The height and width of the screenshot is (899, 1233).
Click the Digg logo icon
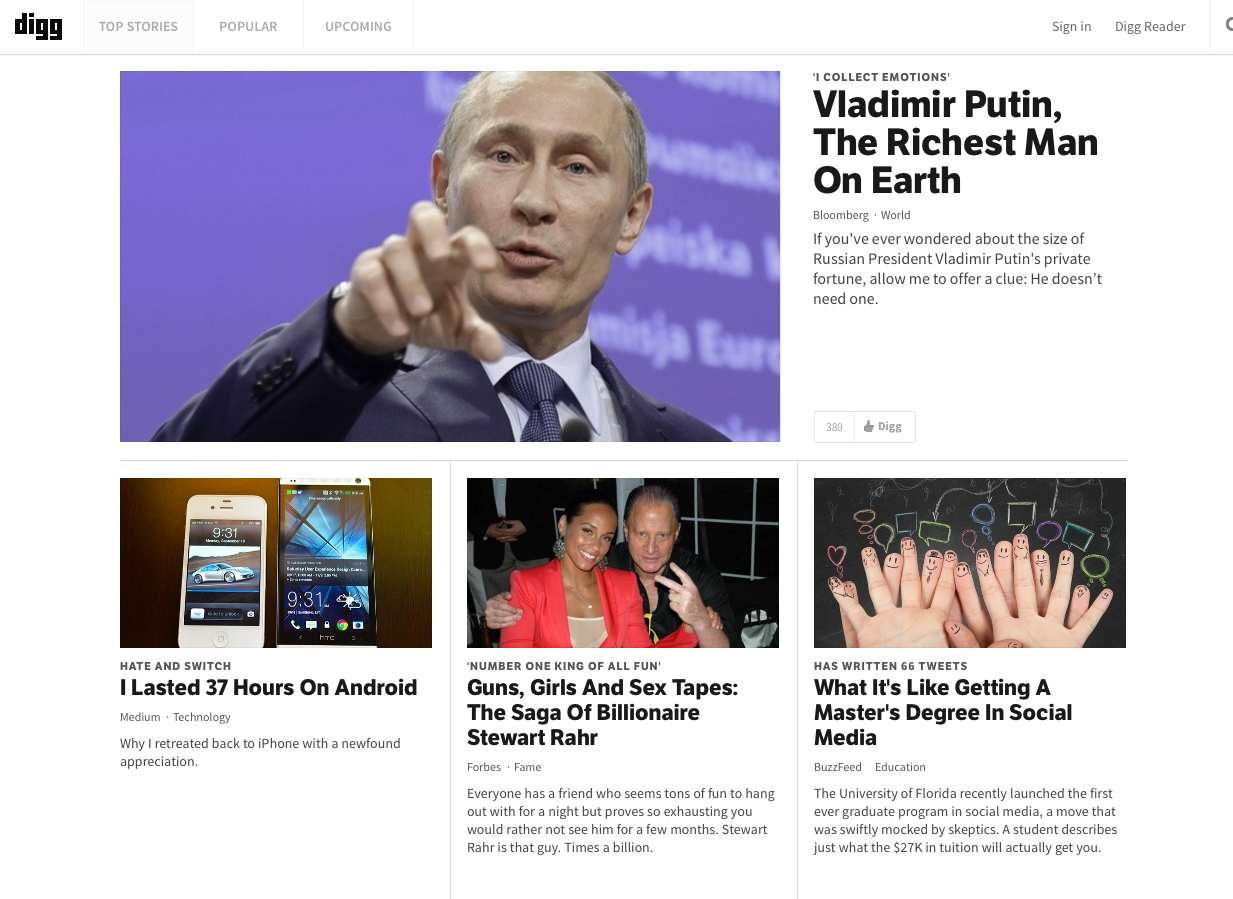click(x=38, y=26)
